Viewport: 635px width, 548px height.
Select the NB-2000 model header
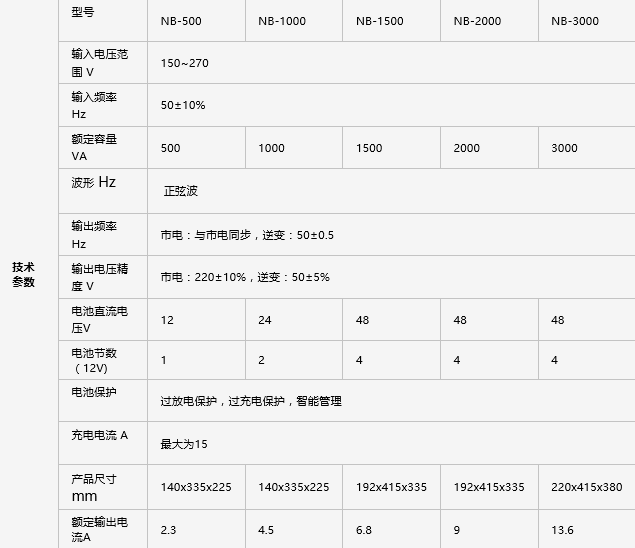point(477,21)
